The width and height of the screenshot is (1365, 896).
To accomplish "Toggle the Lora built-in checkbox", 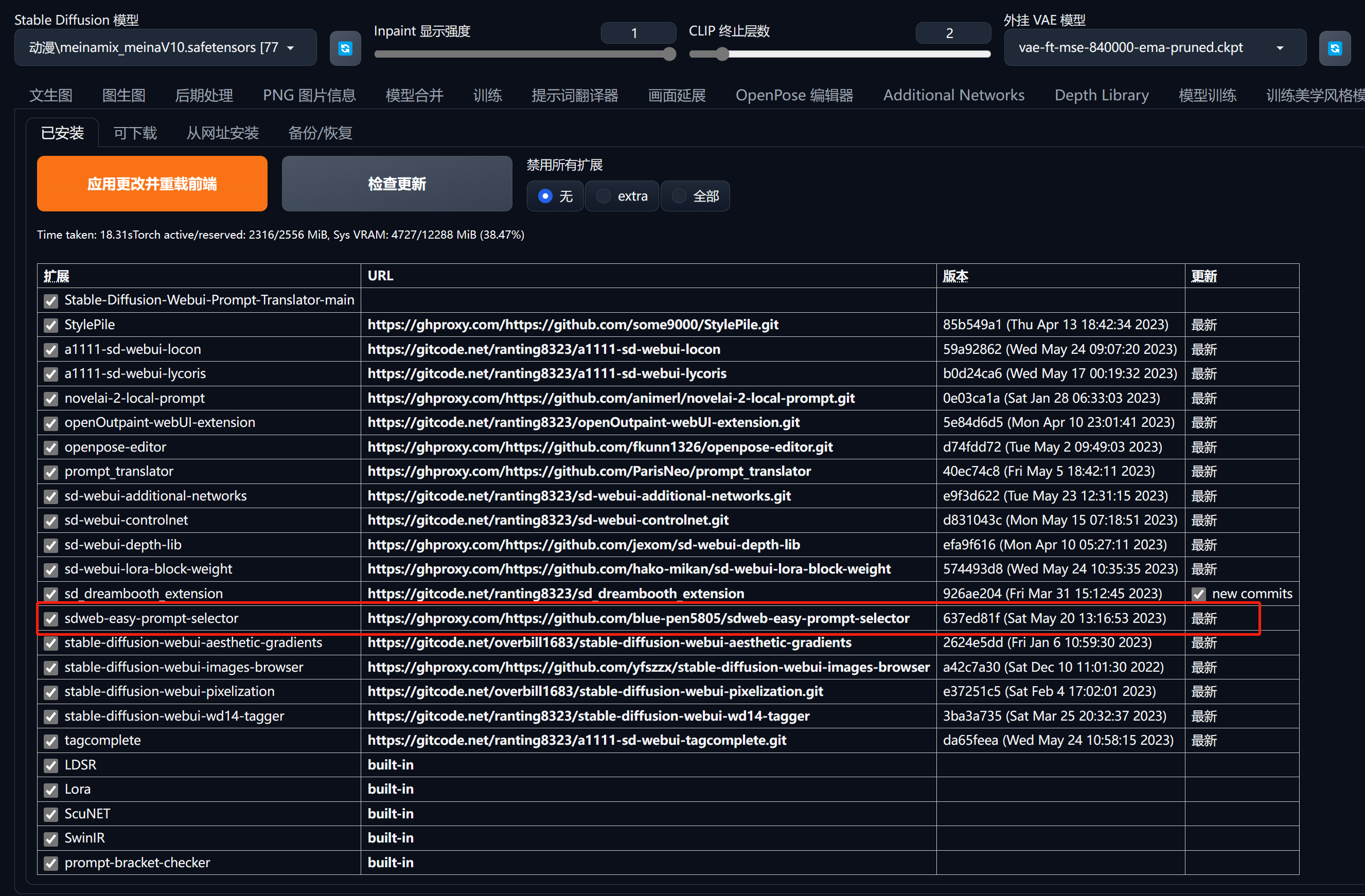I will 51,790.
